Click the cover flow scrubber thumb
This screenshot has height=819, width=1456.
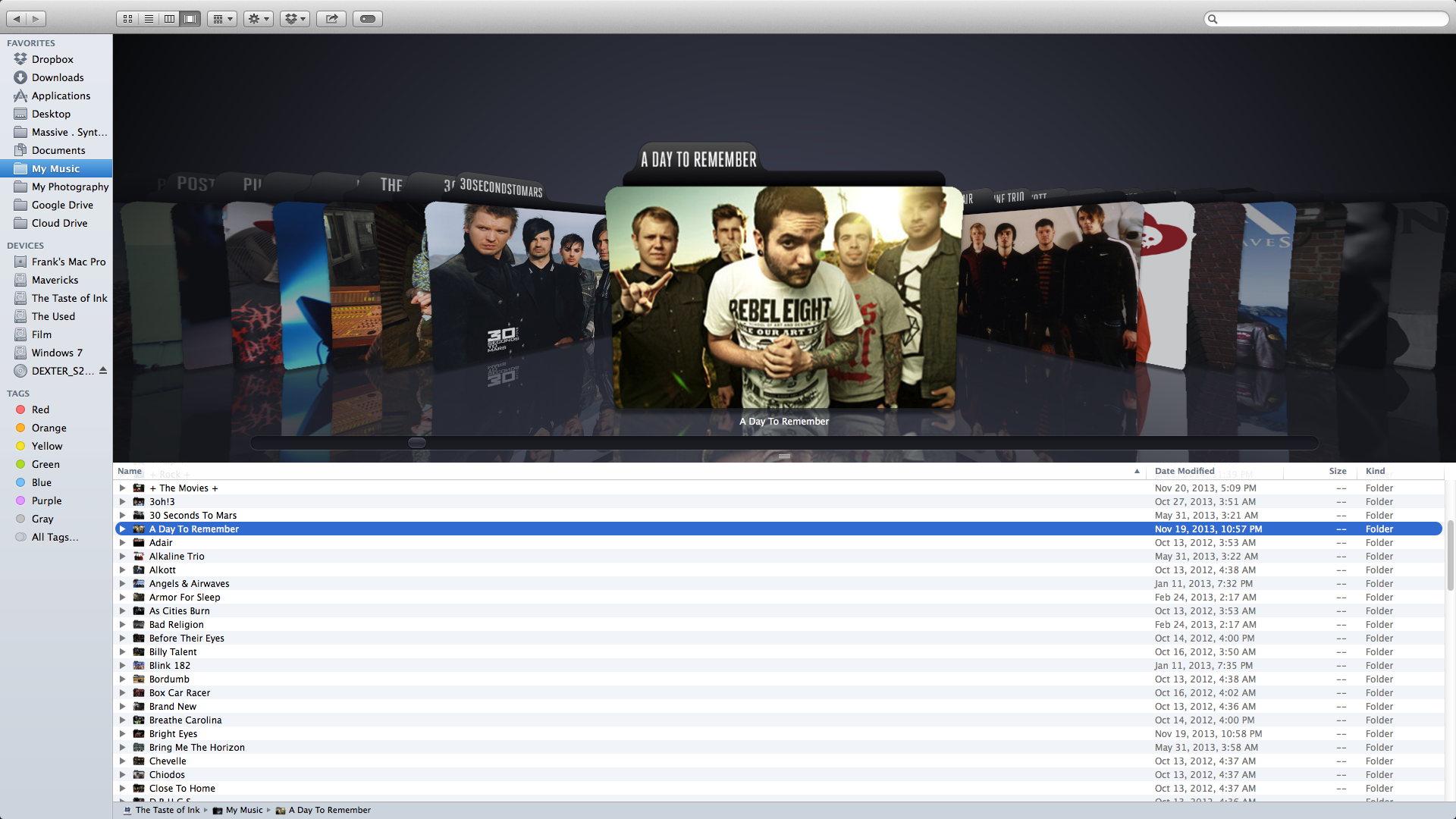(417, 443)
